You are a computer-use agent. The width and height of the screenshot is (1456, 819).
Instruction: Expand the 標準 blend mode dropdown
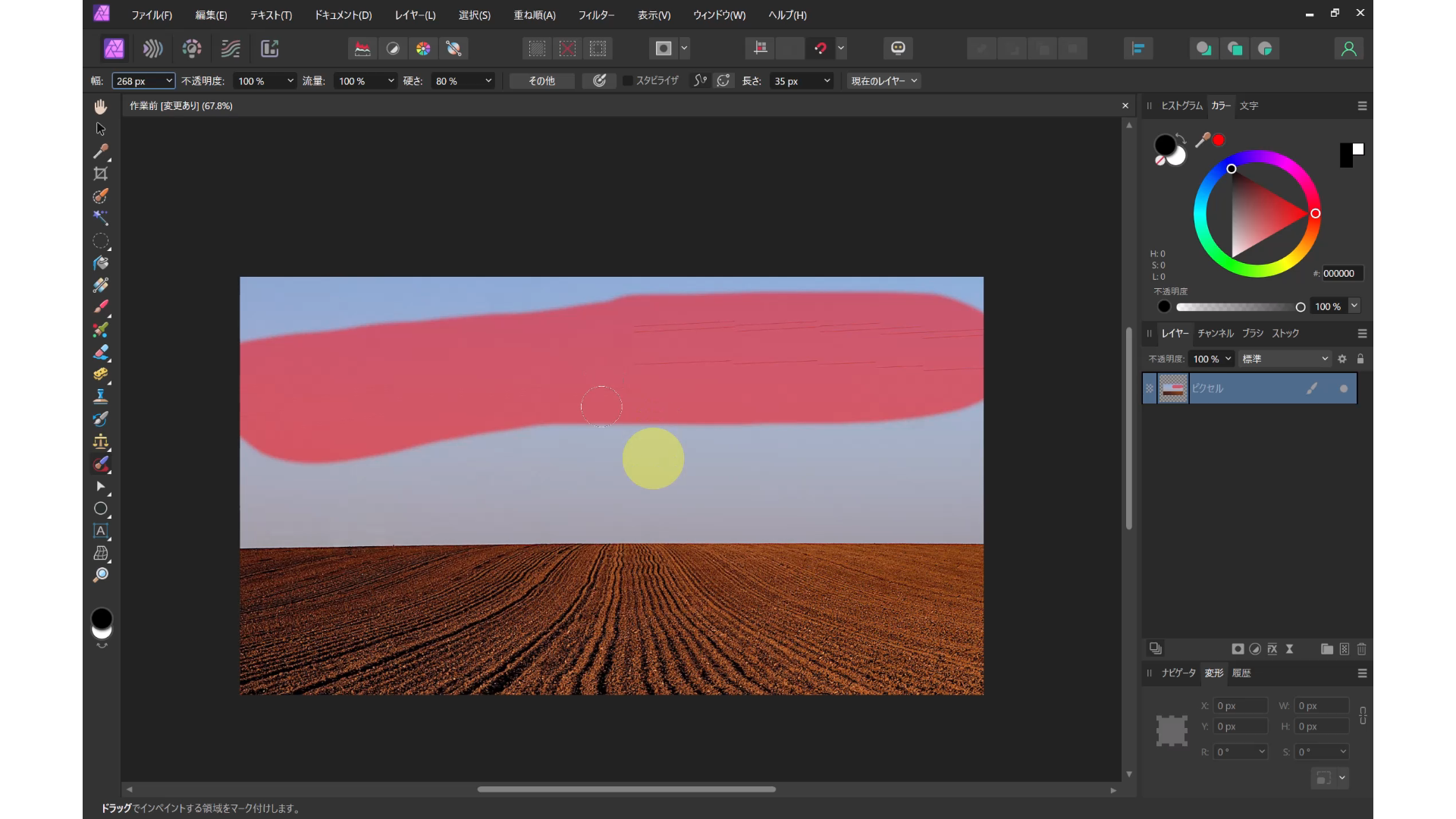click(x=1285, y=359)
